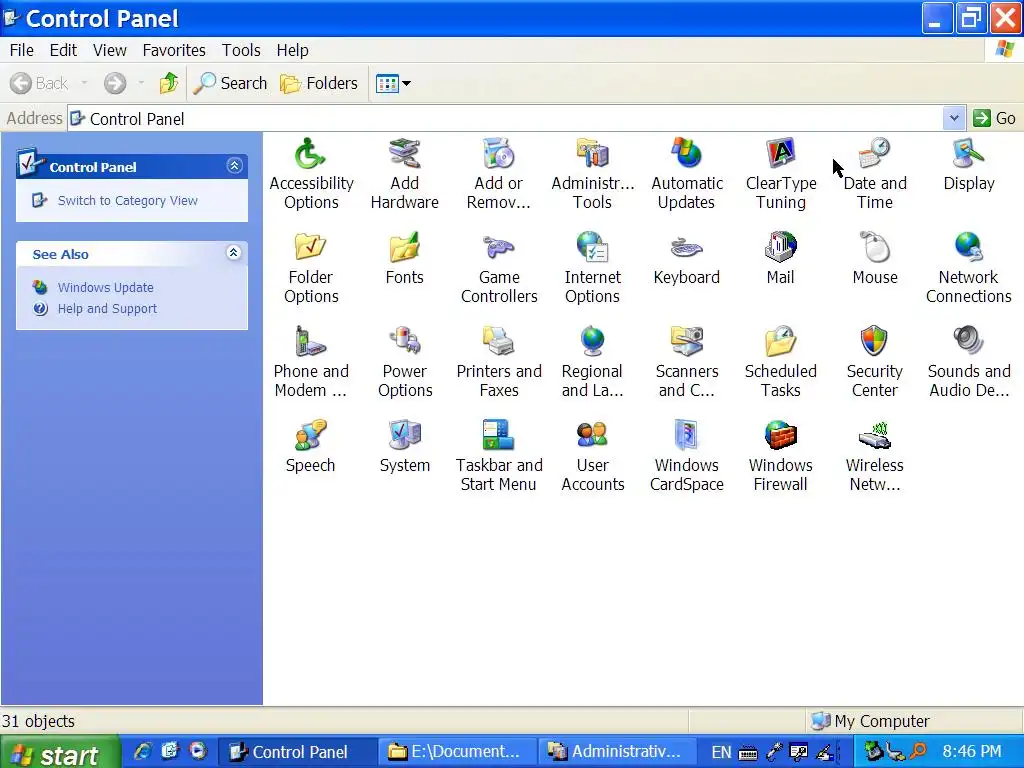Select Folder Options icon

(310, 248)
